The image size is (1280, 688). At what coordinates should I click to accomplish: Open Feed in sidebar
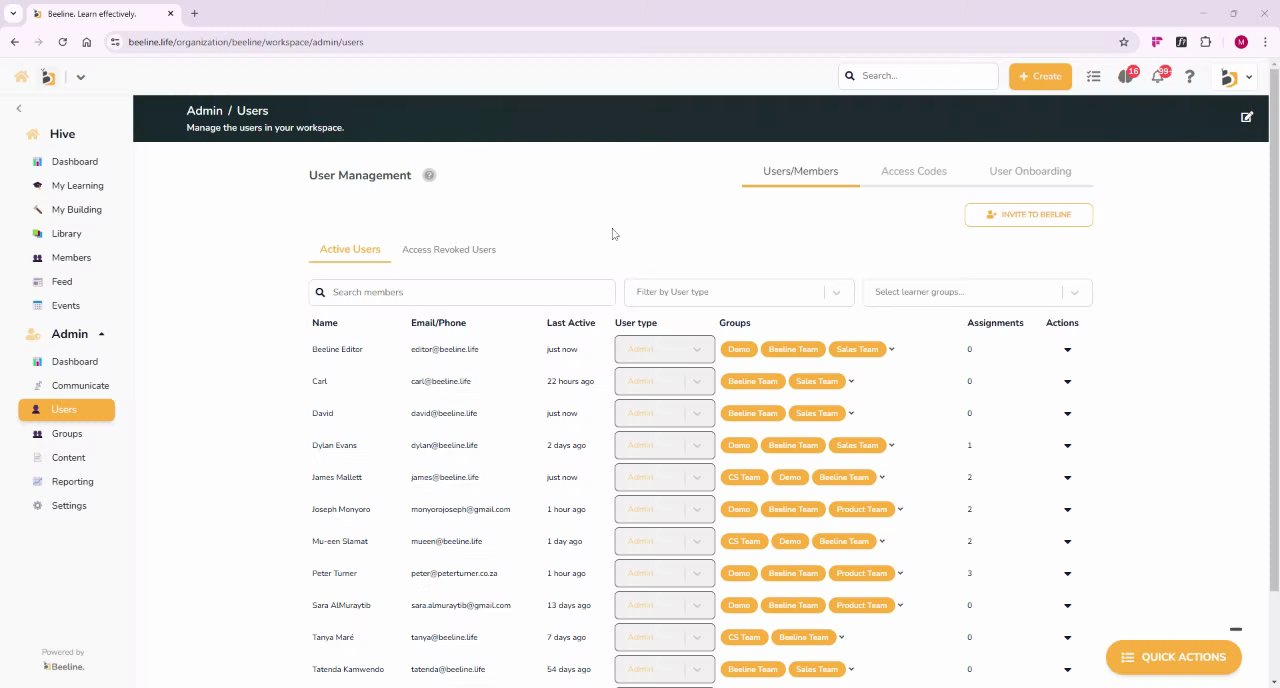click(62, 282)
